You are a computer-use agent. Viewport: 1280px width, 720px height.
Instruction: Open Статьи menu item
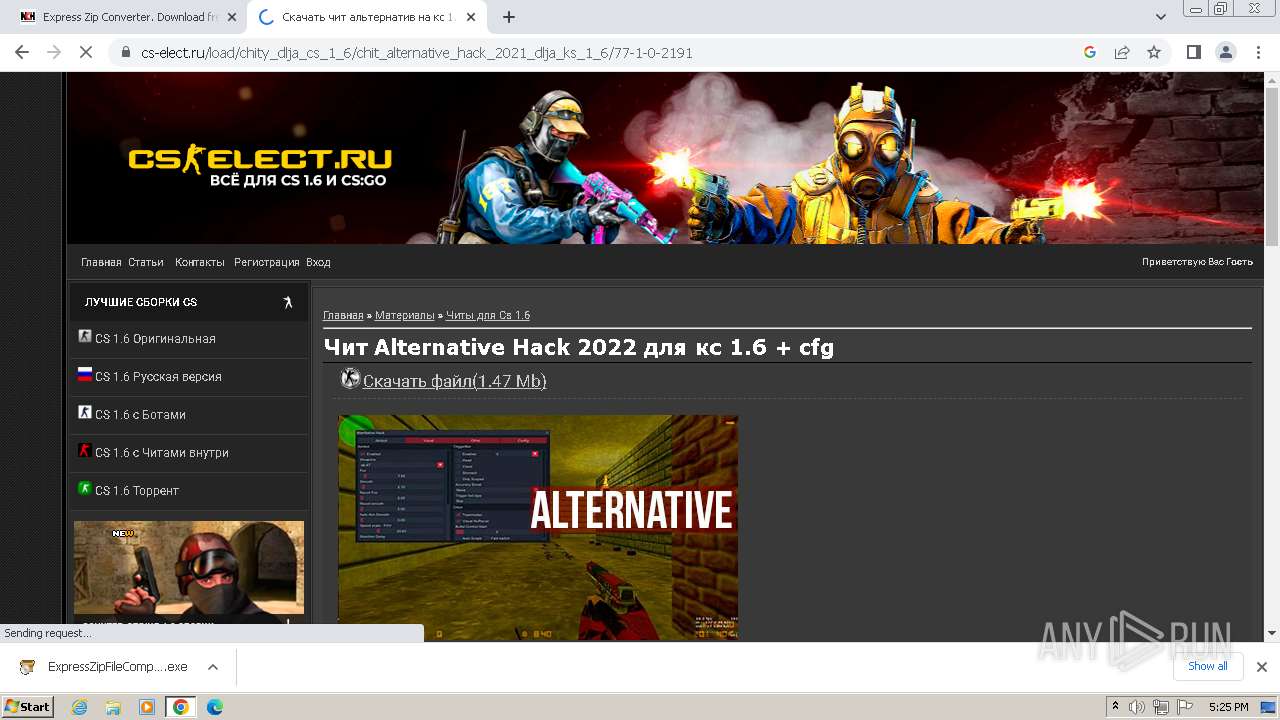tap(146, 262)
